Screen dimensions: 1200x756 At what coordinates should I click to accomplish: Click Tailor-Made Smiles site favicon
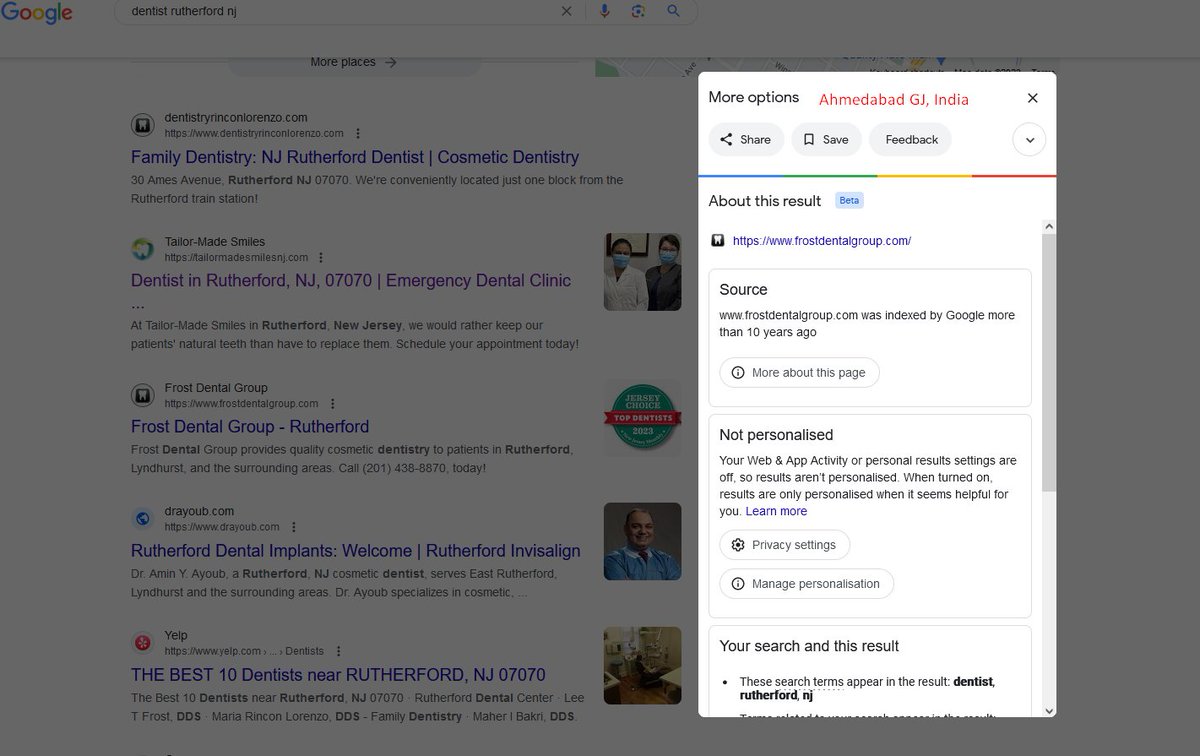[143, 249]
